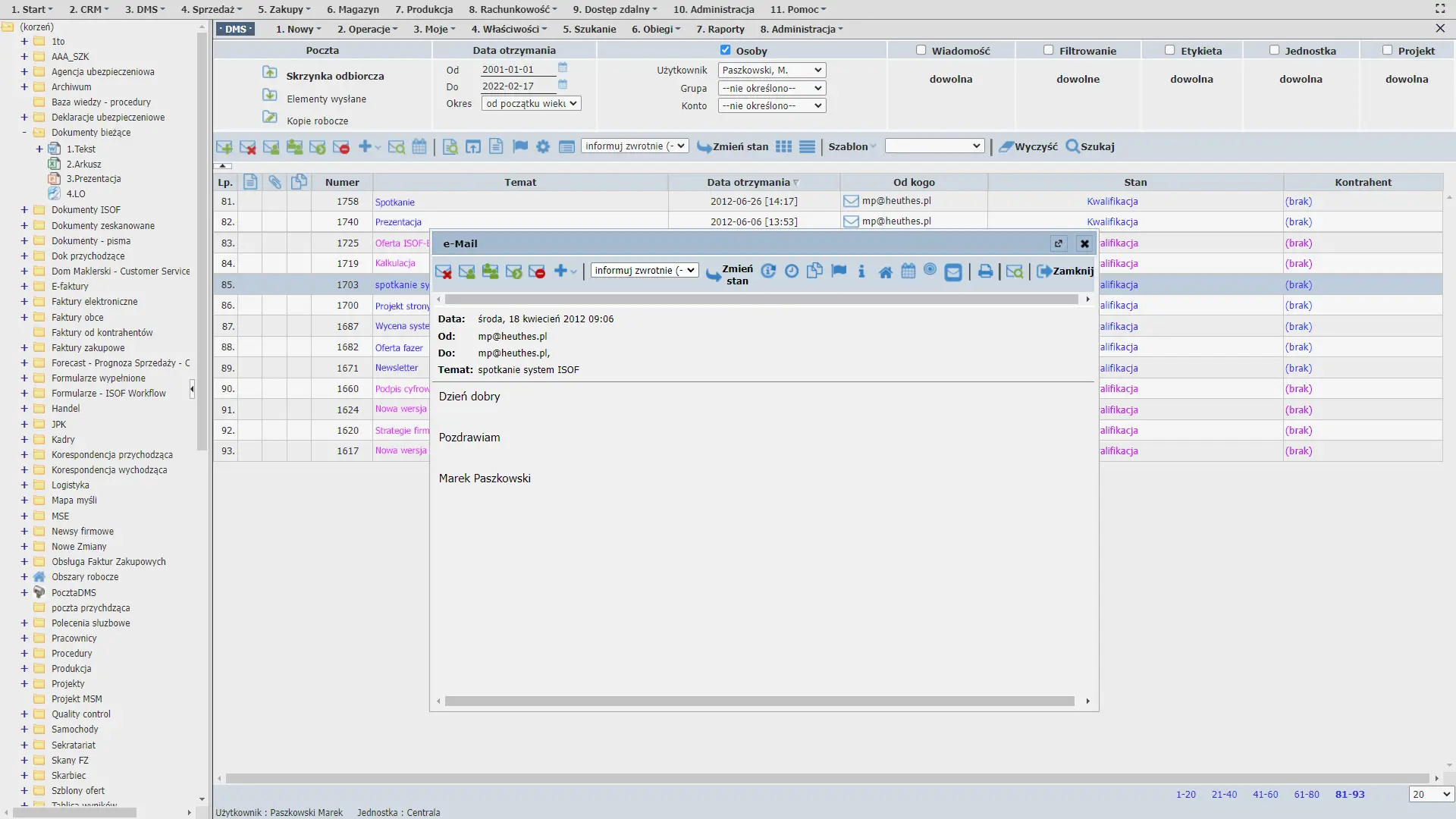
Task: Enable the Filtrowanie checkbox
Action: [x=1048, y=50]
